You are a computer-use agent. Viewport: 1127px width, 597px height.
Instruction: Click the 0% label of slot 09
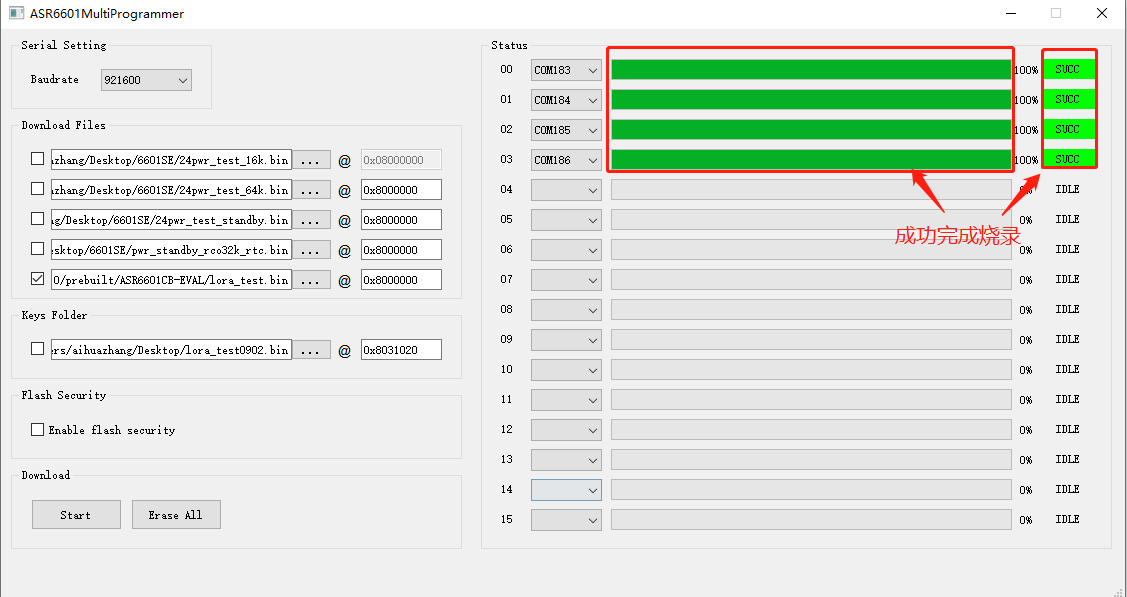click(1026, 340)
